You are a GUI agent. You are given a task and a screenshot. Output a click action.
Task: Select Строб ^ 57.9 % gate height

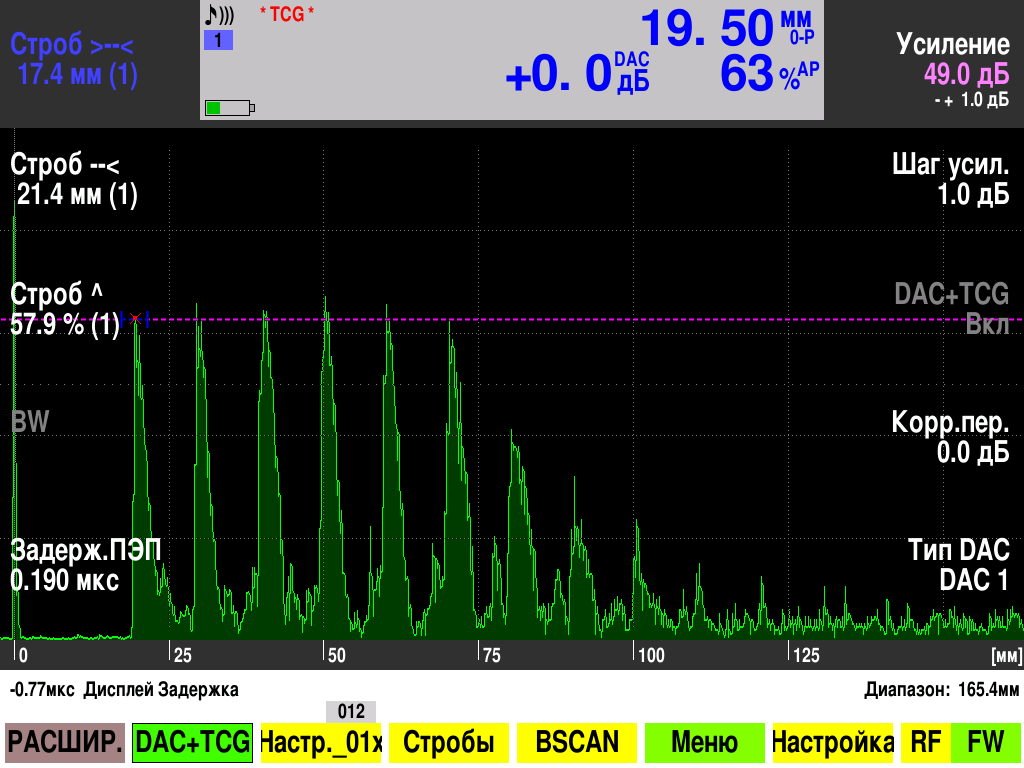[65, 310]
